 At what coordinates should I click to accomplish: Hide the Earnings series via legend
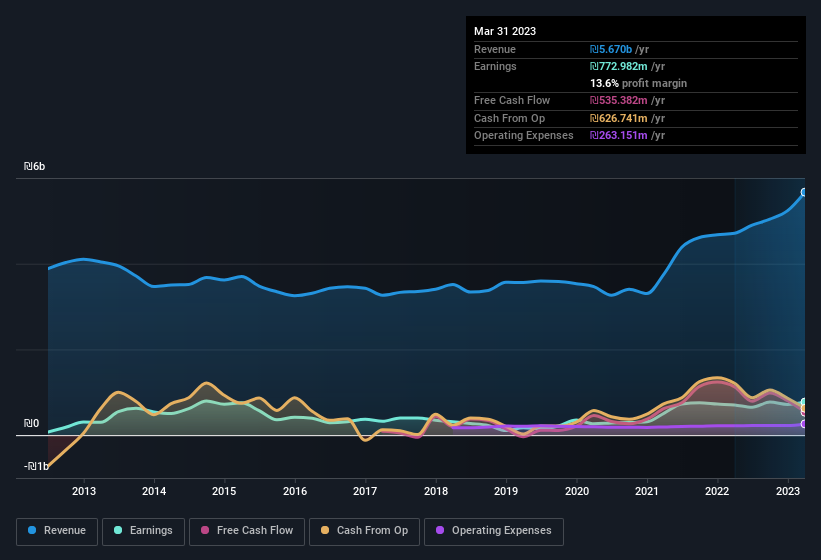[144, 531]
